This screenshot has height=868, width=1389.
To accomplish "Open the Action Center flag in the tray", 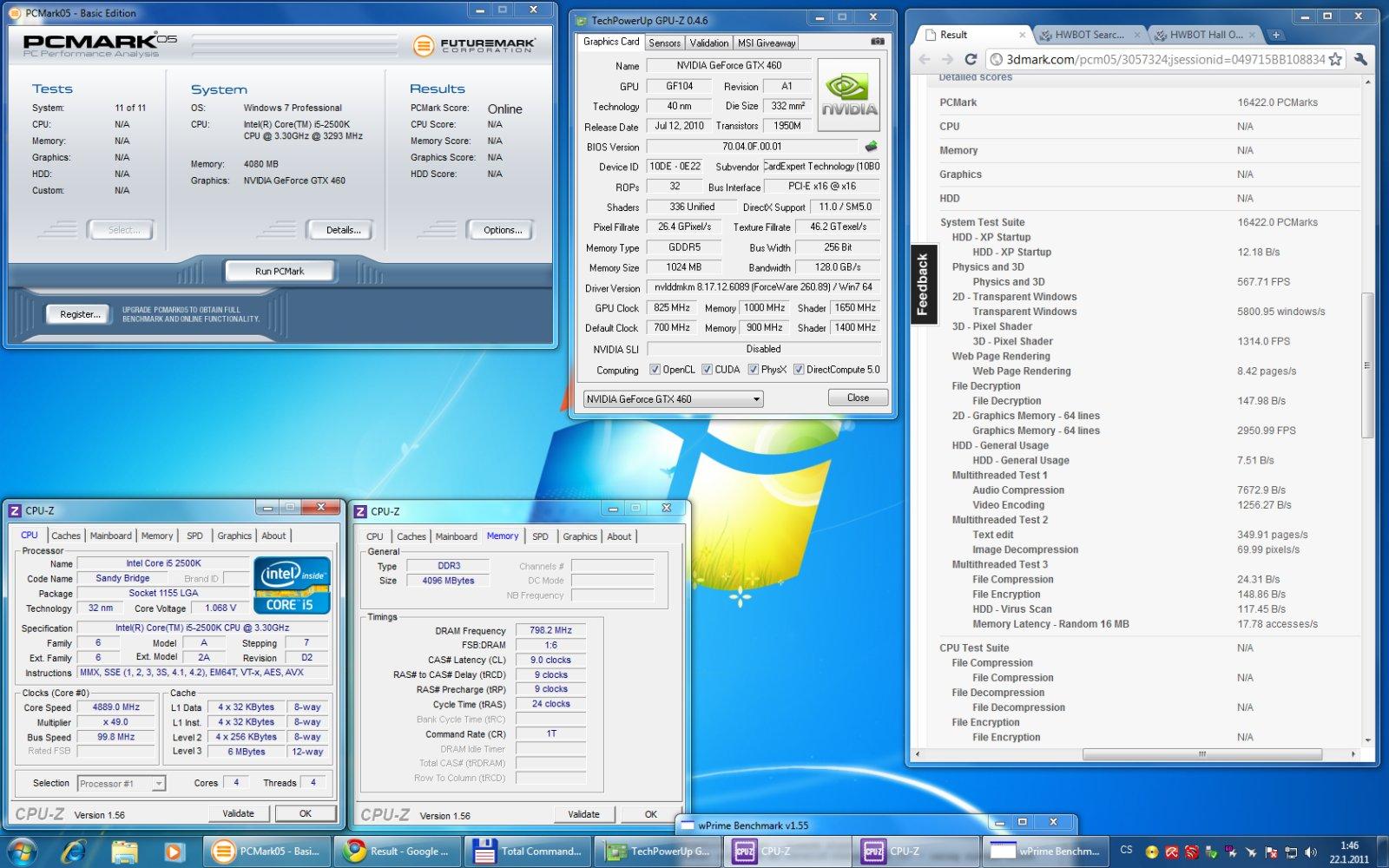I will [x=1271, y=852].
